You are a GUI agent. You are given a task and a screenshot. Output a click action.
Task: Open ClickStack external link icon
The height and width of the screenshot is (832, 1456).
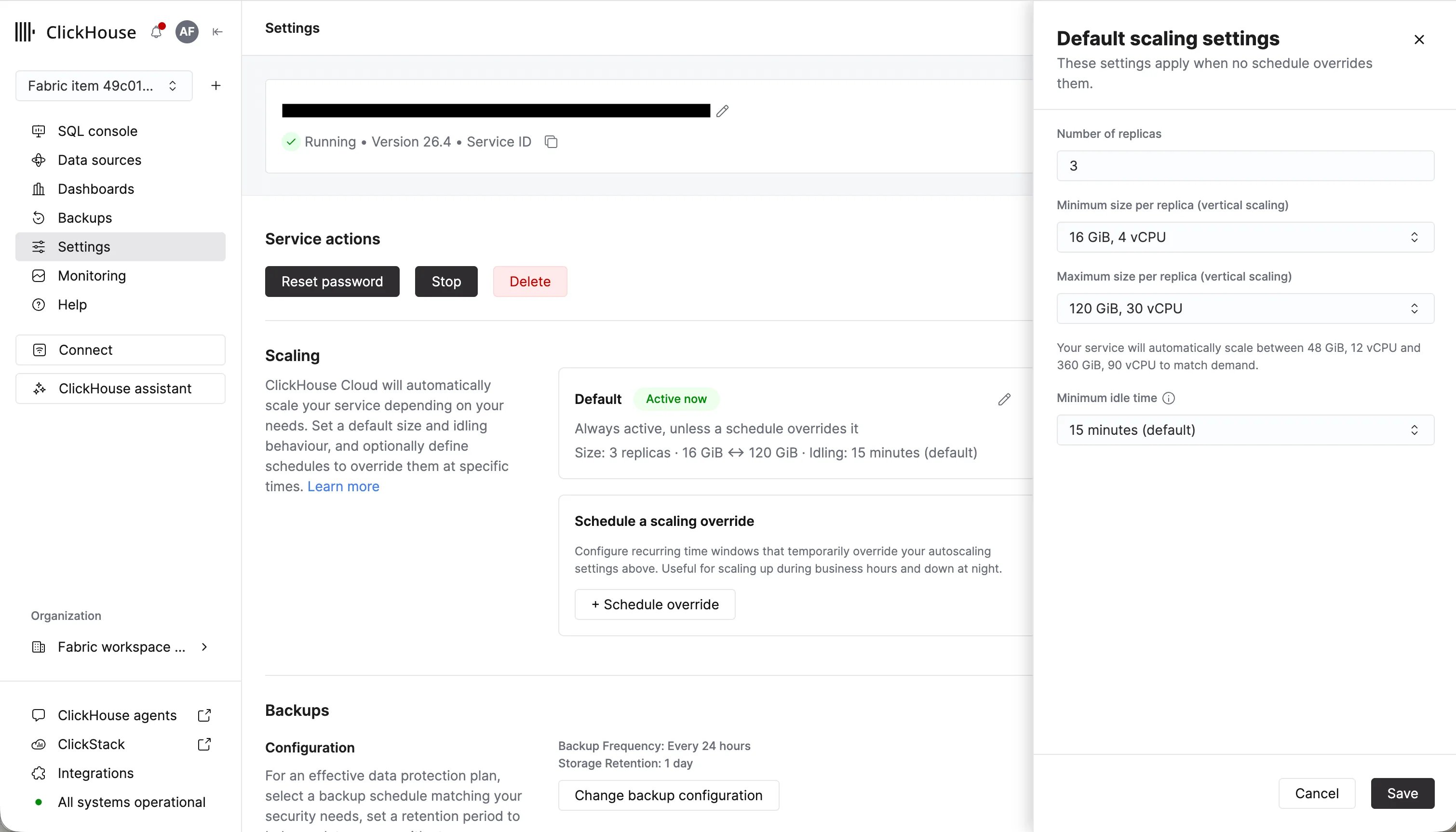coord(204,745)
